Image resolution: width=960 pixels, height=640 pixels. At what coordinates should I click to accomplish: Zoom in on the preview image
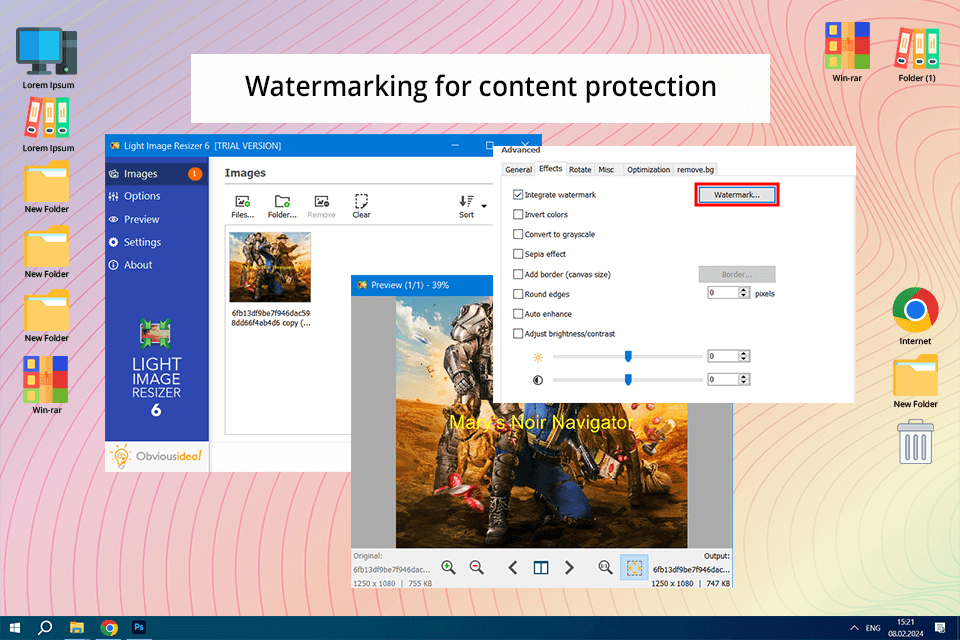pyautogui.click(x=448, y=568)
